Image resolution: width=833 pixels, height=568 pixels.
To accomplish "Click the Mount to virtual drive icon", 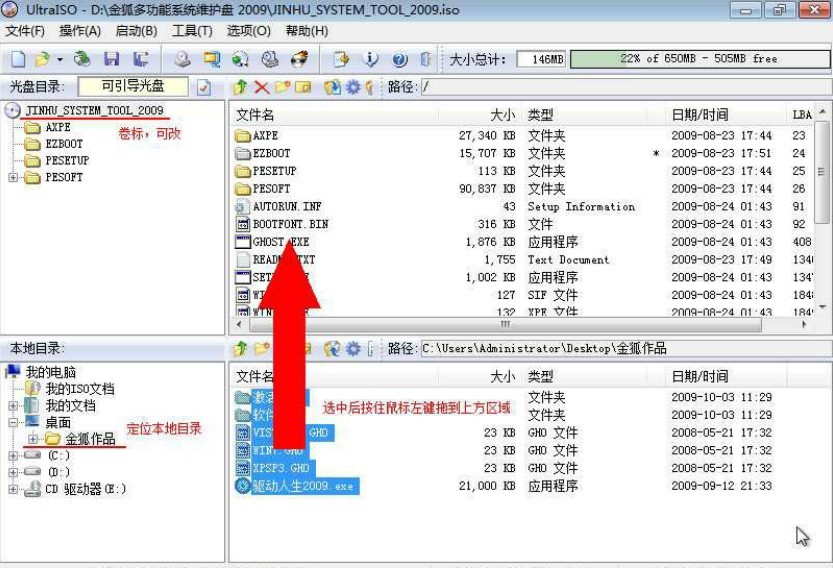I will point(241,59).
